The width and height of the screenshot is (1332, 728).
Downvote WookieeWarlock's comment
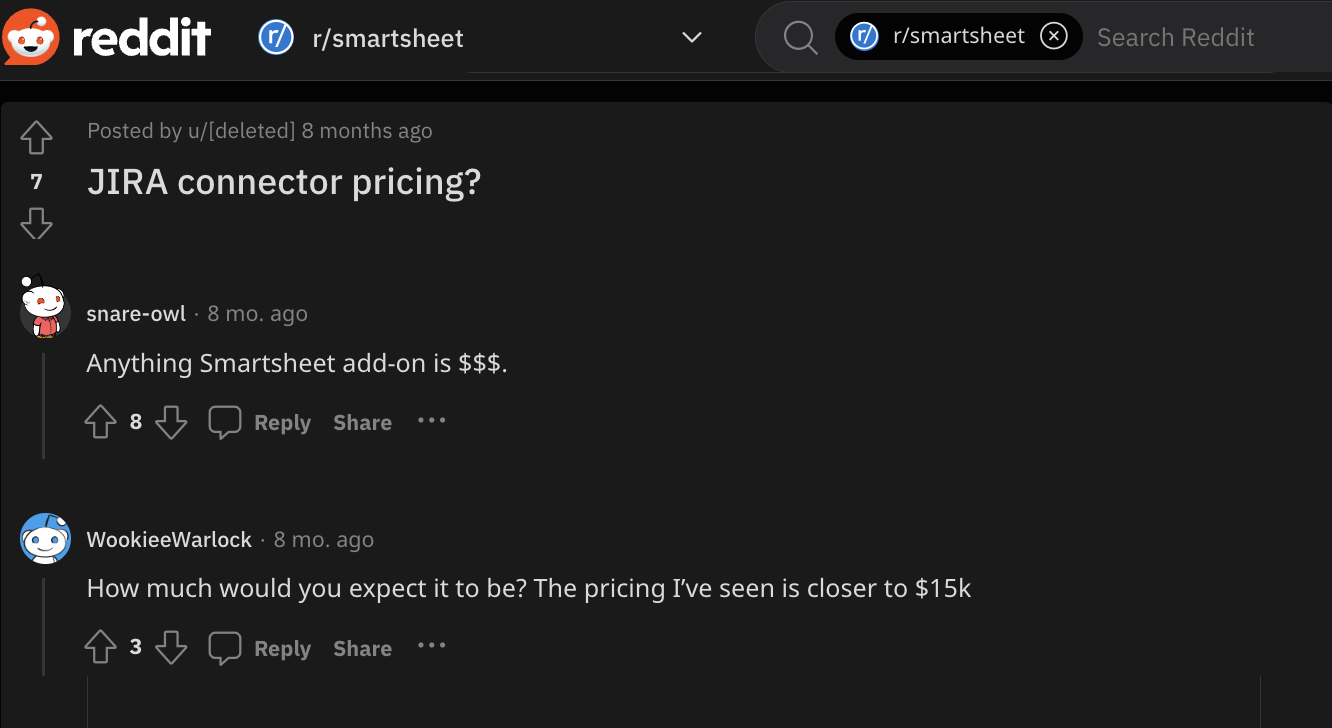[171, 647]
